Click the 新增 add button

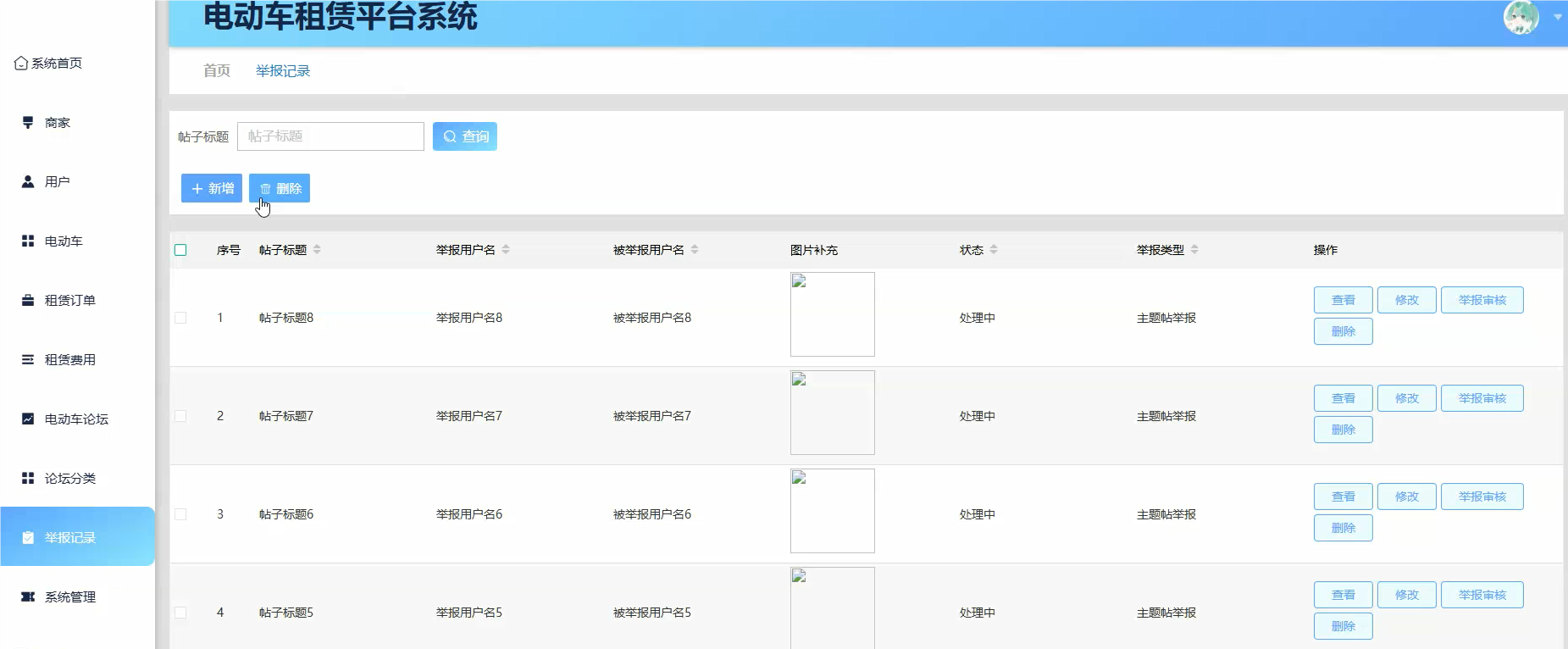212,188
